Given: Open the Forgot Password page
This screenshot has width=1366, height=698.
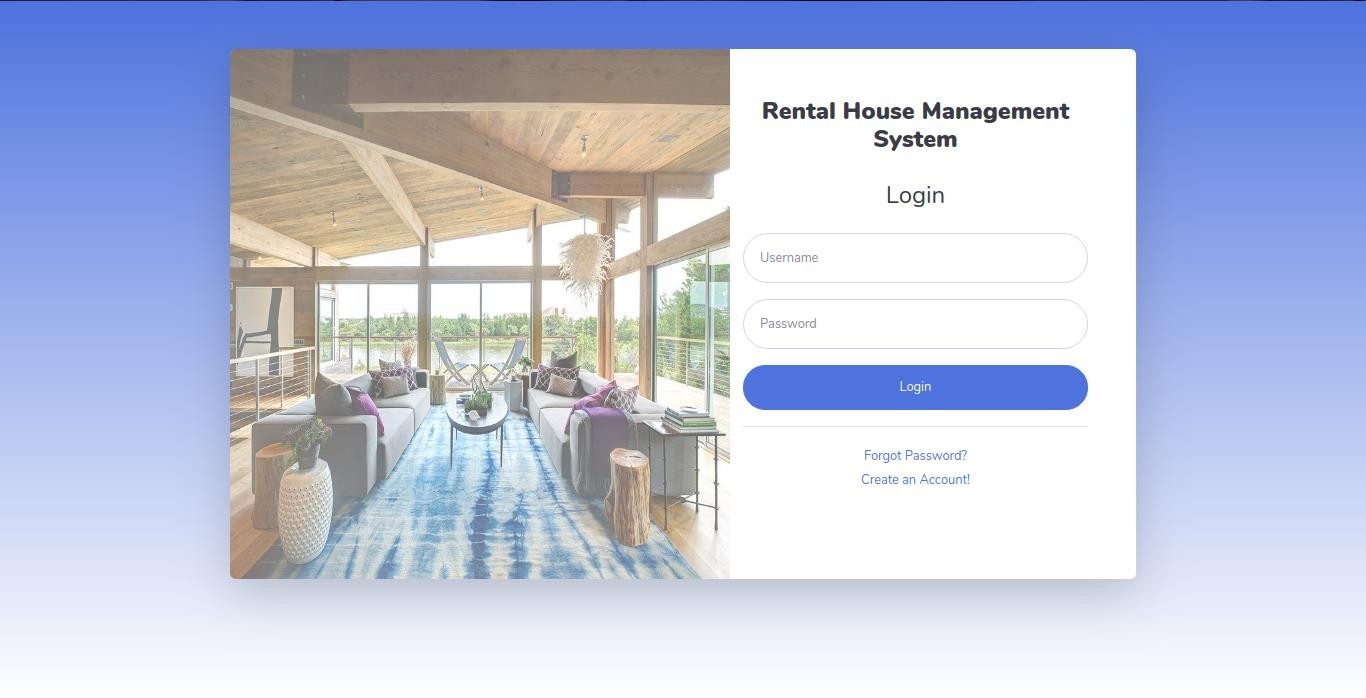Looking at the screenshot, I should tap(914, 455).
